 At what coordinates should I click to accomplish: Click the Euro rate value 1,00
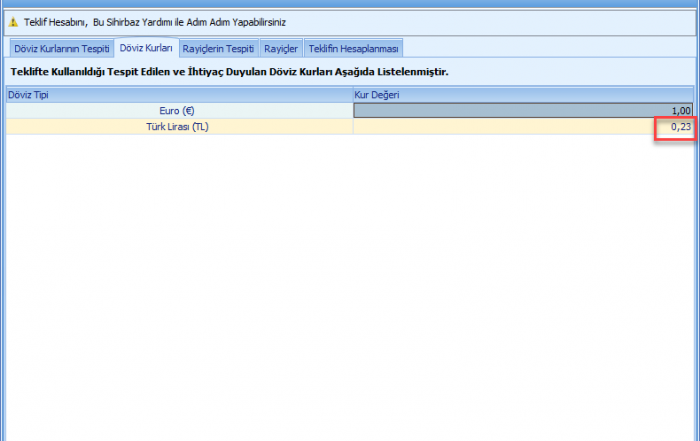pyautogui.click(x=681, y=111)
